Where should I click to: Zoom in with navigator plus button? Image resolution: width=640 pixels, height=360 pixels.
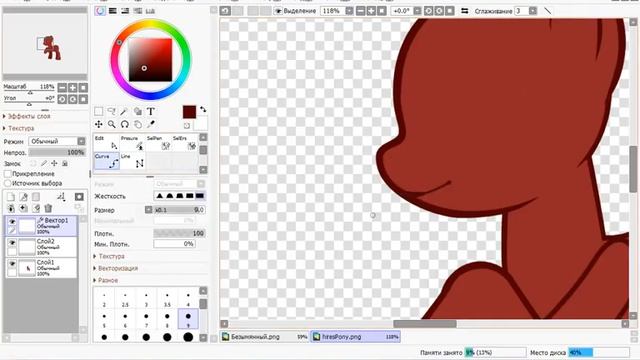click(73, 87)
